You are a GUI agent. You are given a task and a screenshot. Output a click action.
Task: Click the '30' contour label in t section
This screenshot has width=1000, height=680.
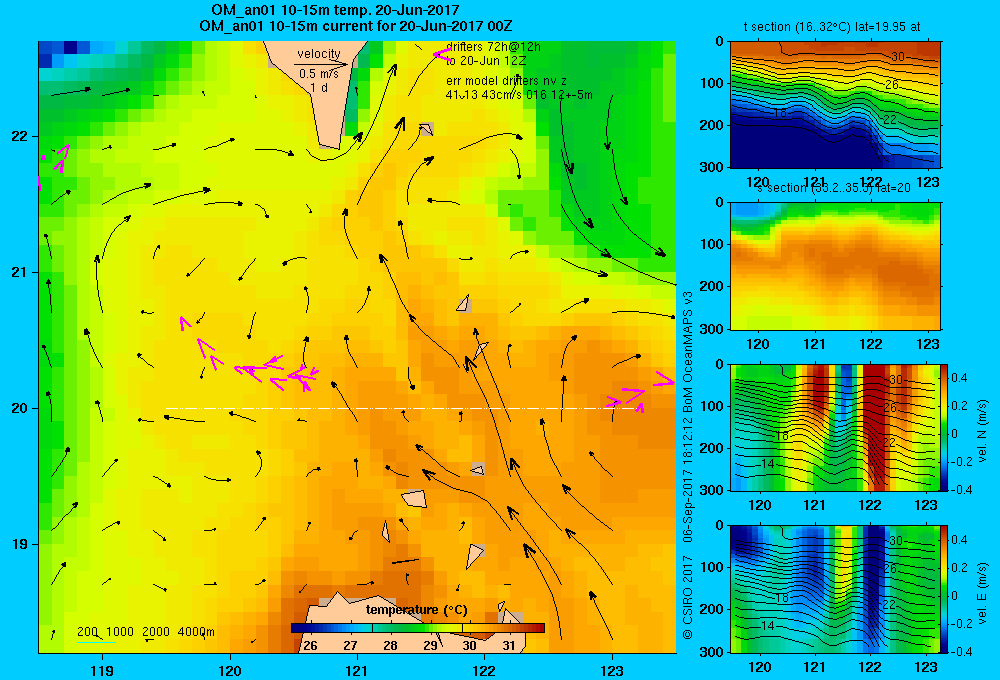(897, 57)
